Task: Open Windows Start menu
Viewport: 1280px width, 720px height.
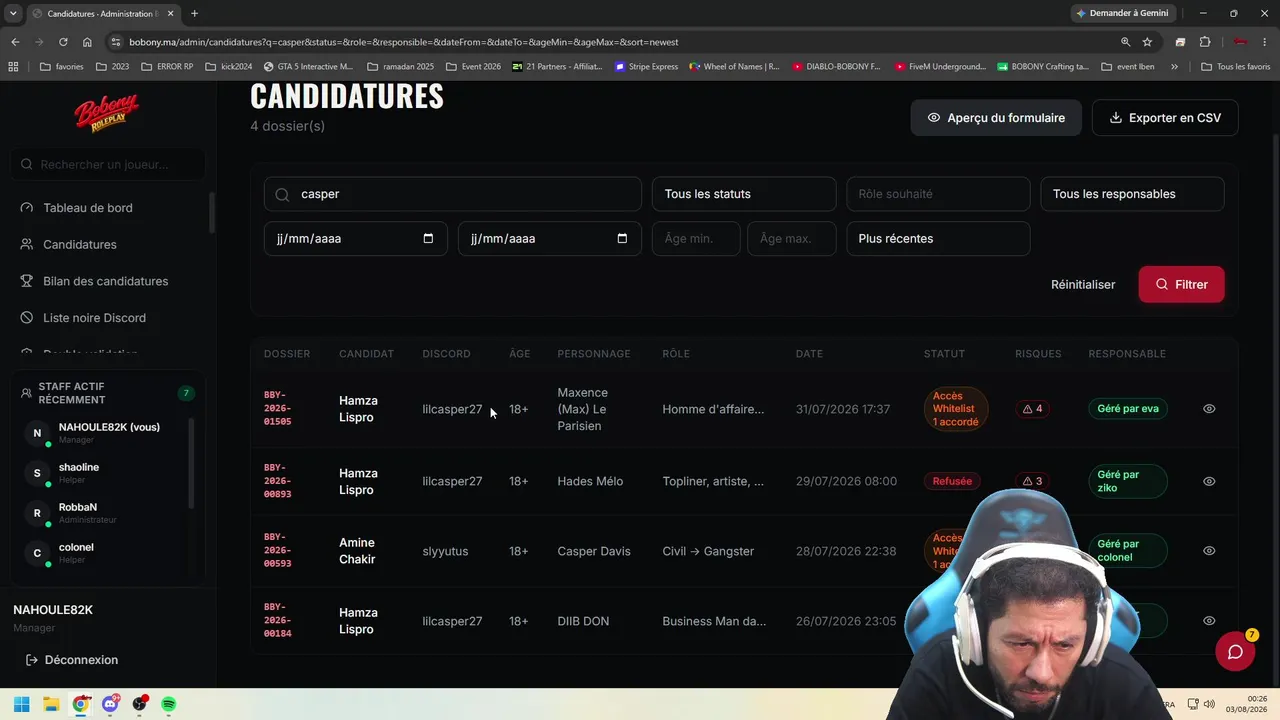Action: (22, 704)
